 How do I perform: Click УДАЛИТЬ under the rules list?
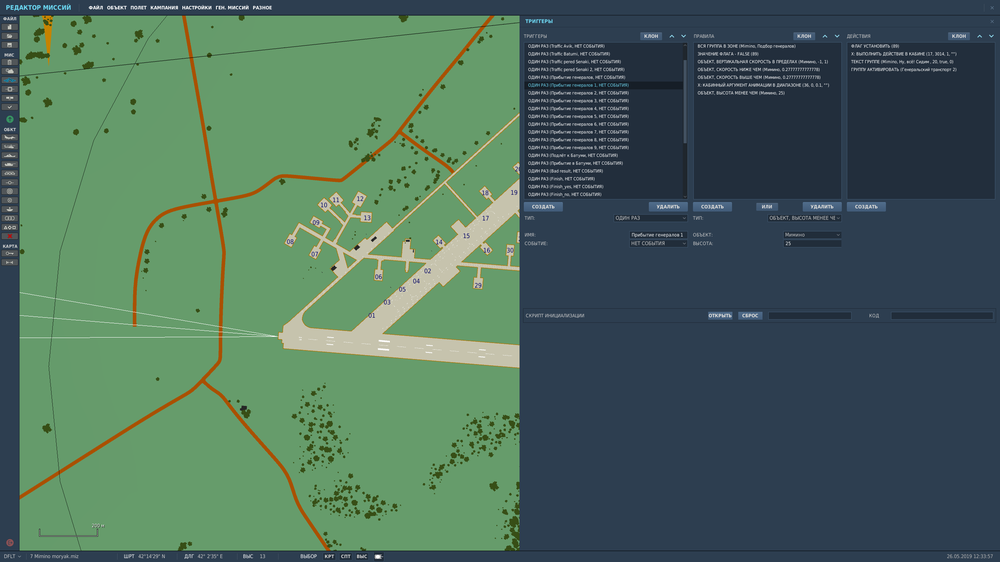coord(821,207)
